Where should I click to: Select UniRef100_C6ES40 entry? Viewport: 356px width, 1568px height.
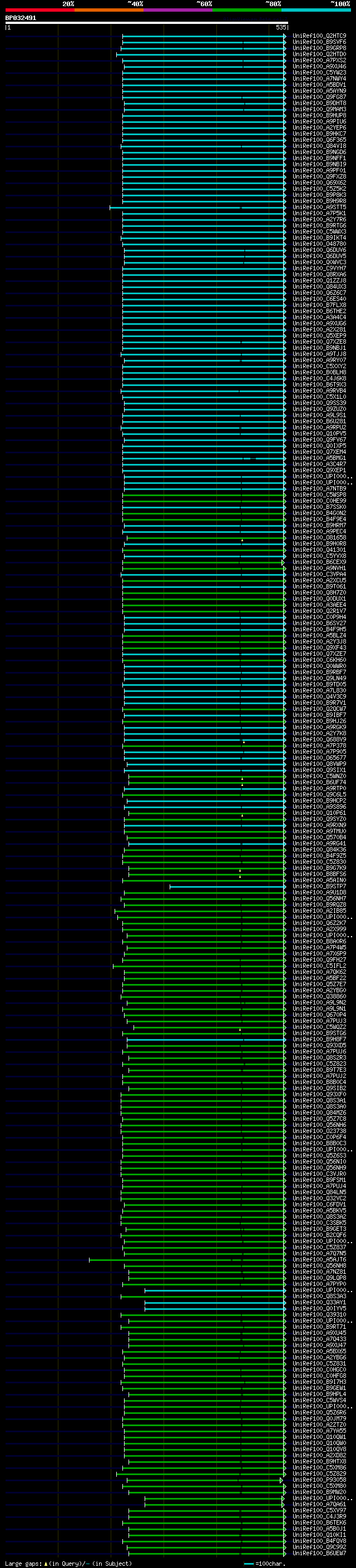[319, 299]
